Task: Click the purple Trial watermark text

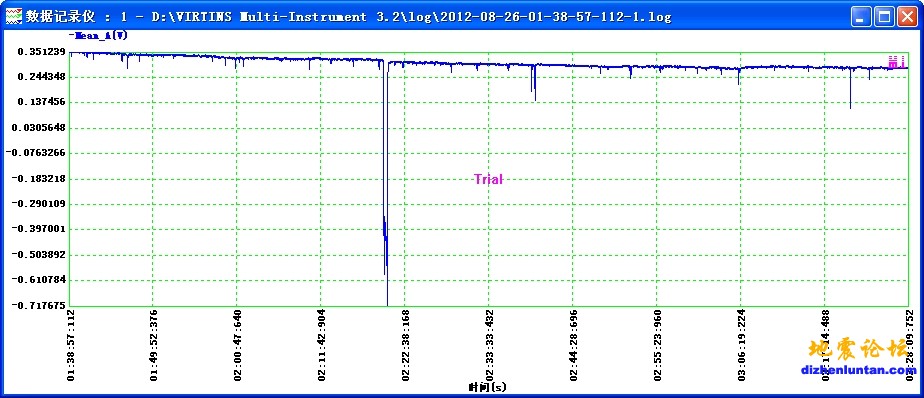Action: click(x=489, y=179)
